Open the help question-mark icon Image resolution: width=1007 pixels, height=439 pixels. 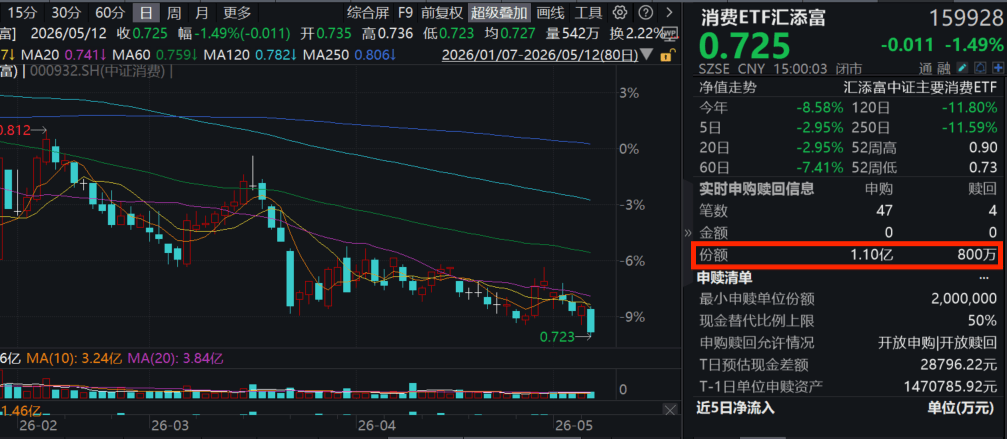[x=647, y=12]
